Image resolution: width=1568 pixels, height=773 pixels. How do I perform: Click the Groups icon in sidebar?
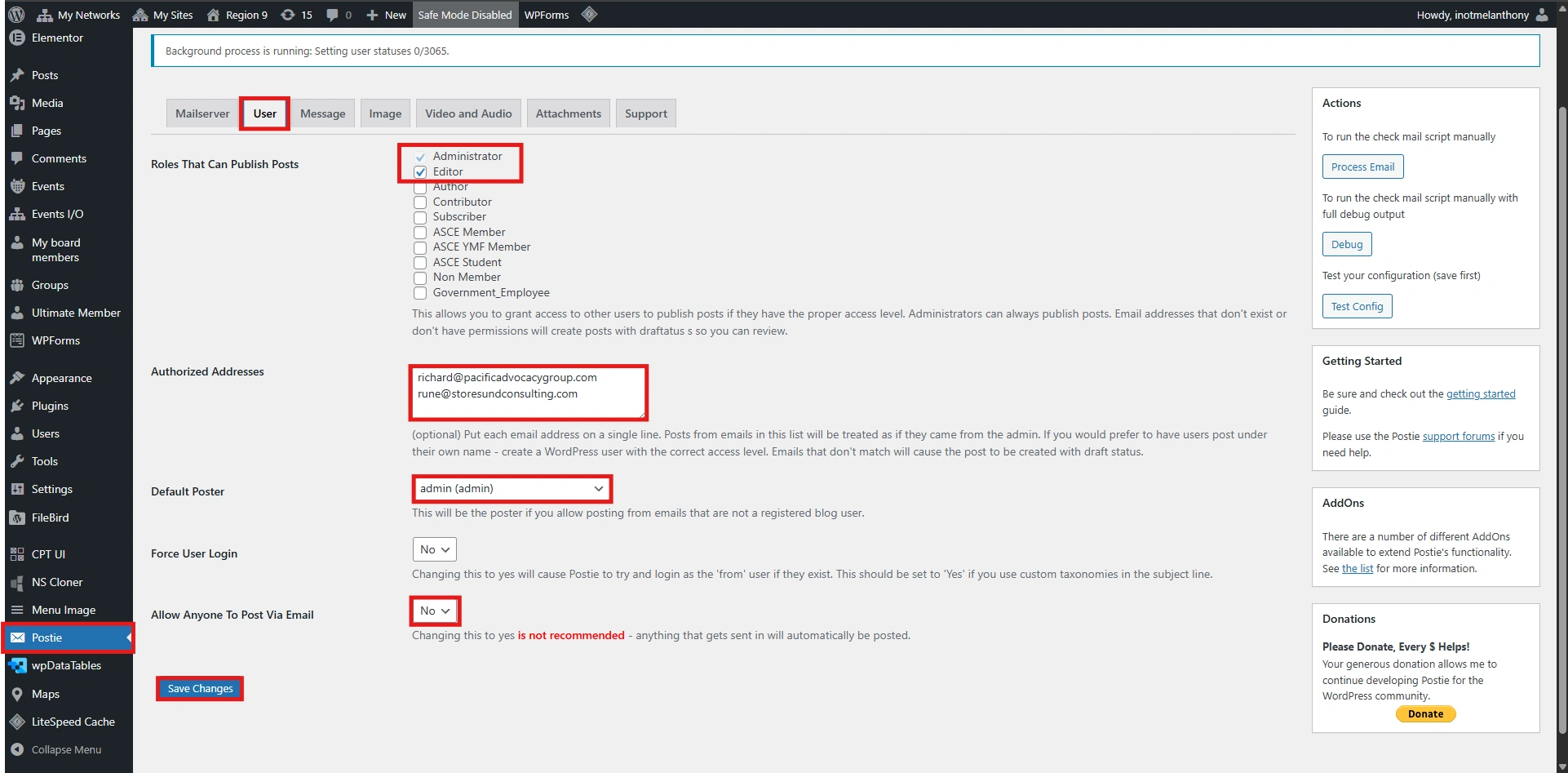[x=17, y=285]
